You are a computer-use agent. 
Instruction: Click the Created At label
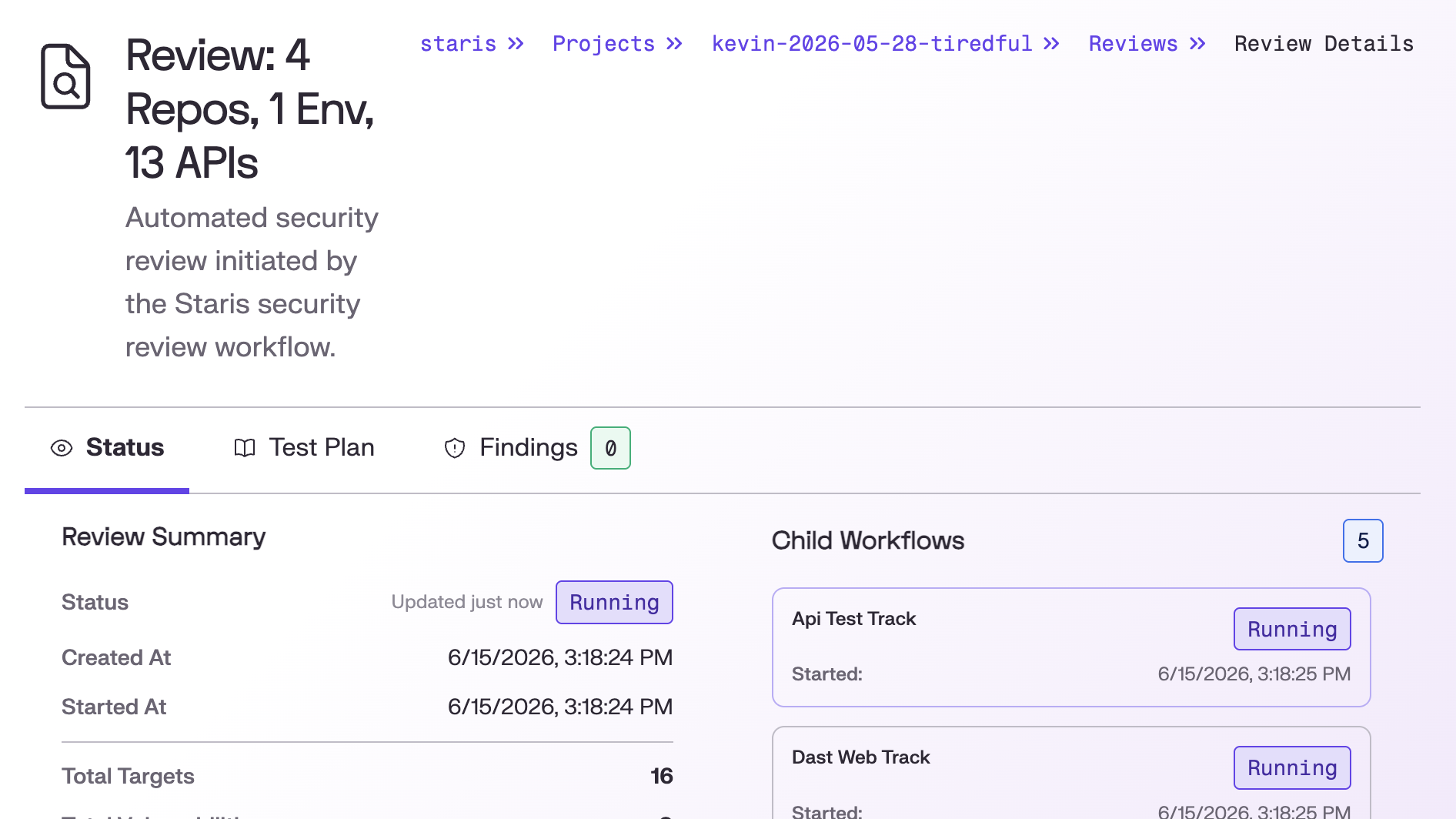[116, 657]
